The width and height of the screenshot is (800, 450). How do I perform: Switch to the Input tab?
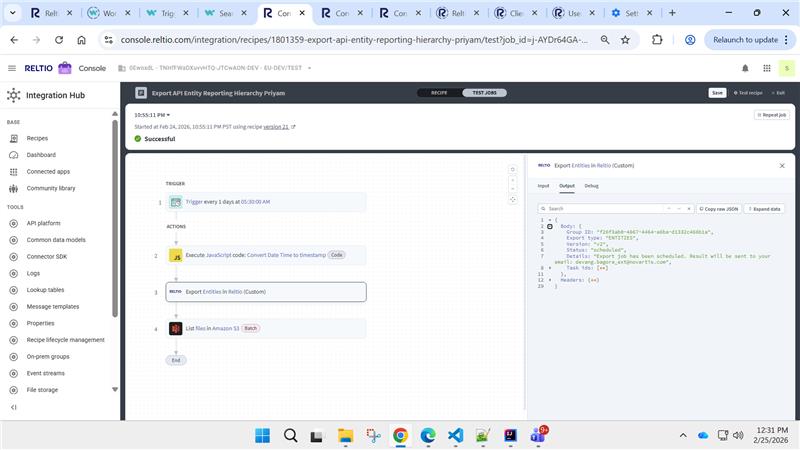click(543, 186)
